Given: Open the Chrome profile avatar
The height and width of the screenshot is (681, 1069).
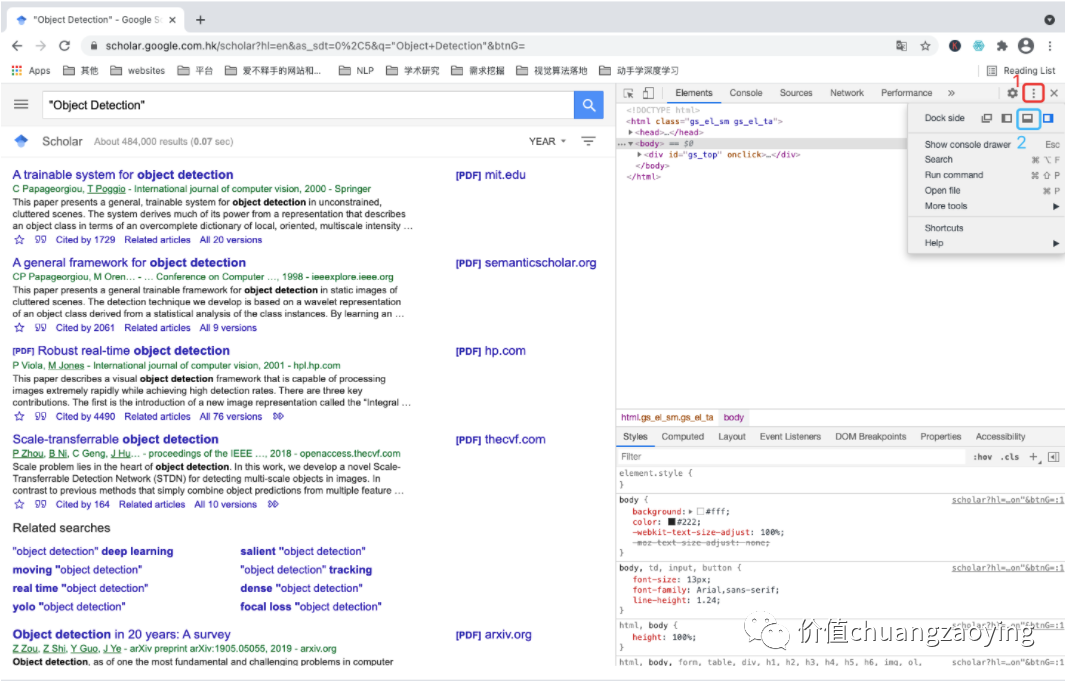Looking at the screenshot, I should (1025, 46).
